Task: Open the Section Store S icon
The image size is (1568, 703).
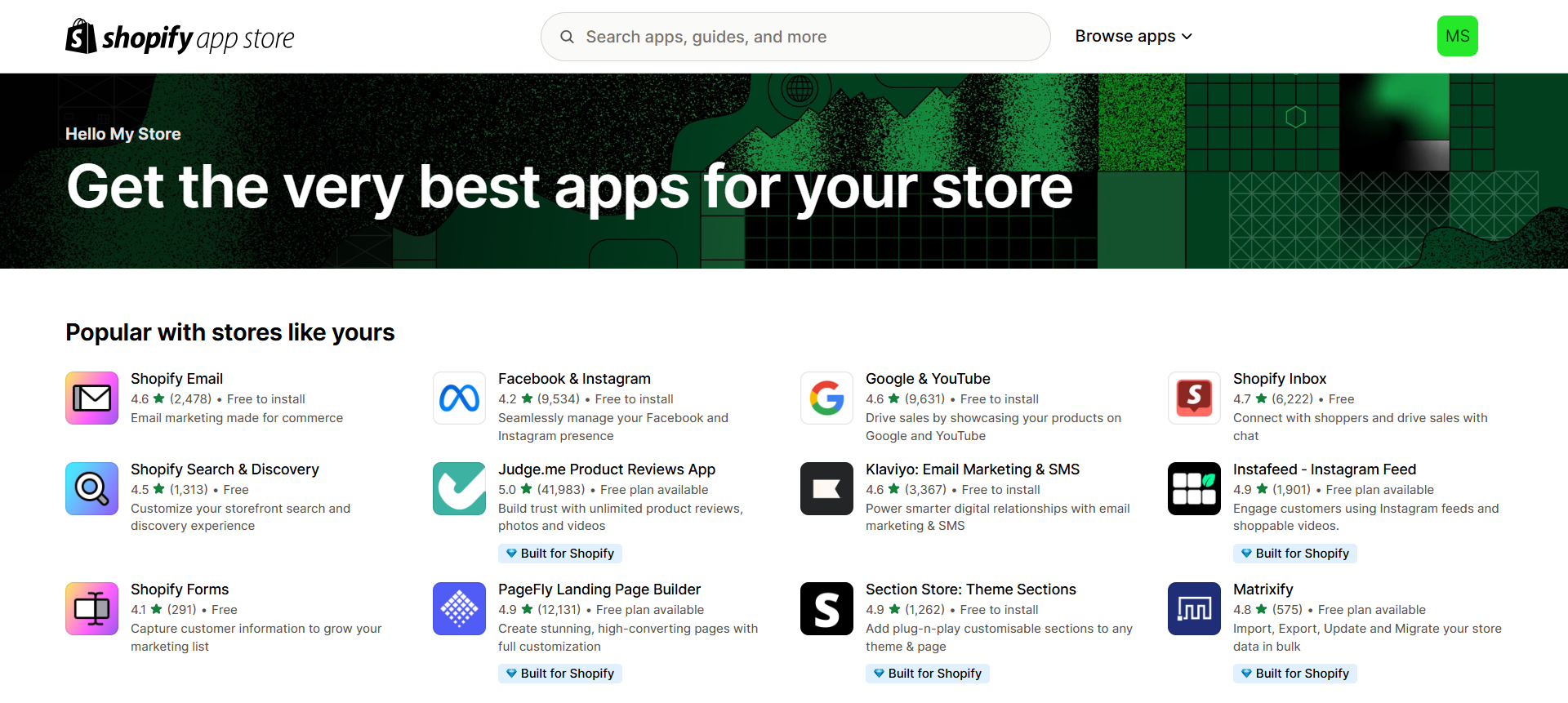Action: [x=826, y=609]
